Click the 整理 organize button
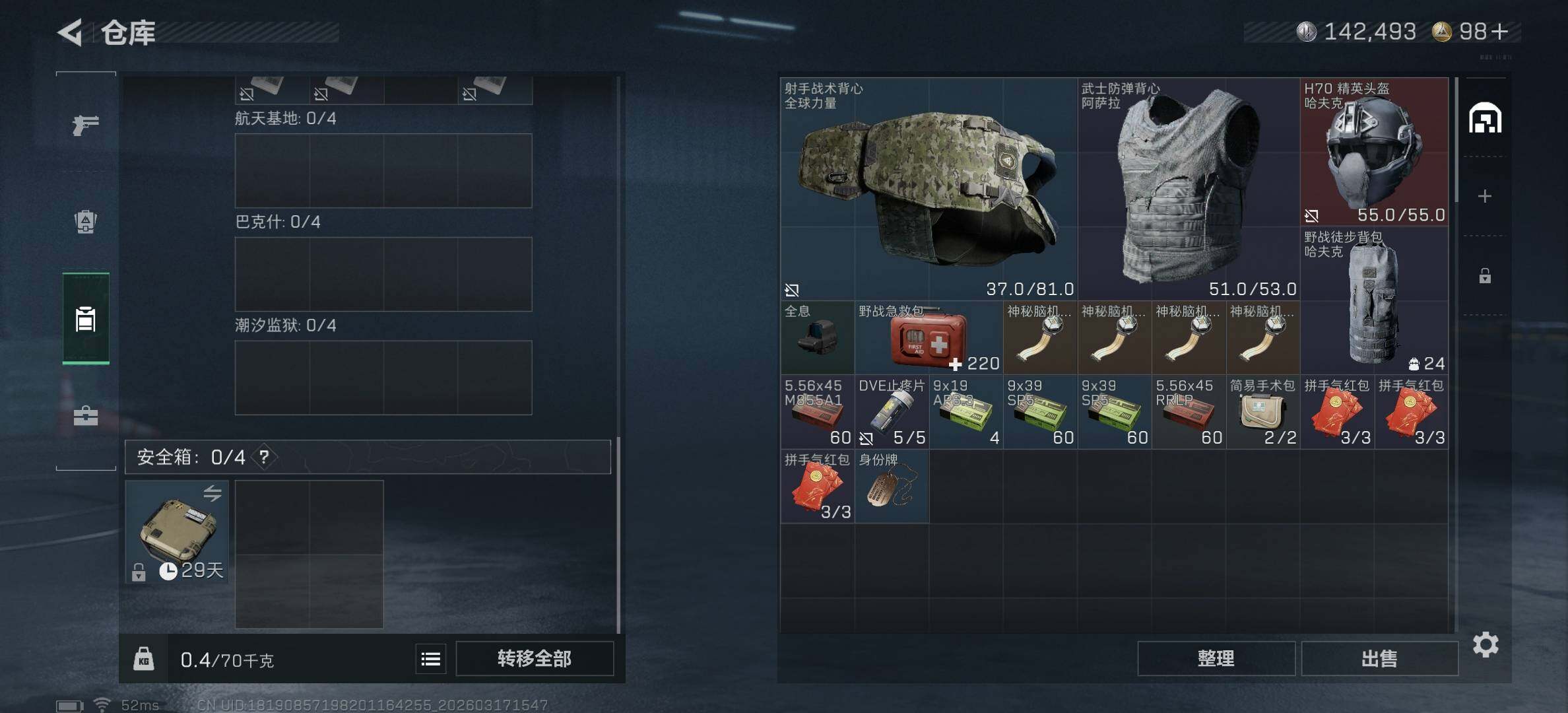 [1216, 658]
